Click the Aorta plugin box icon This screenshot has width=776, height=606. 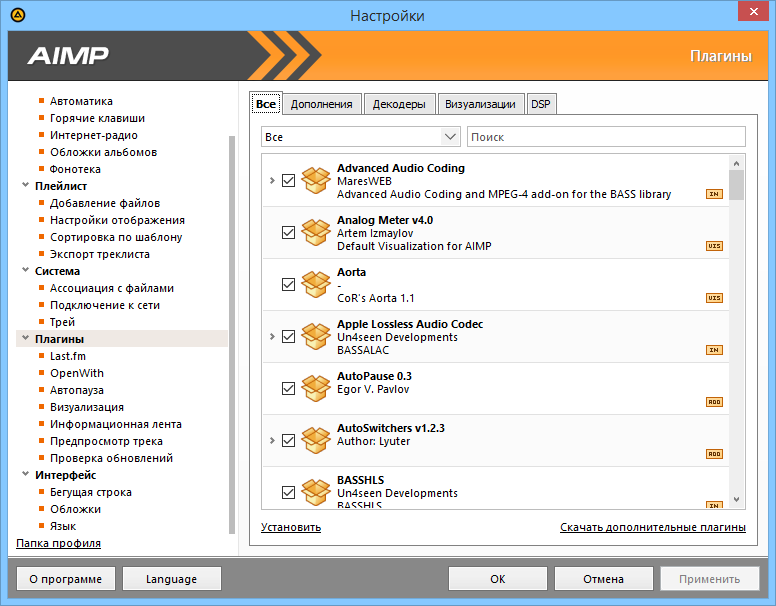point(316,285)
